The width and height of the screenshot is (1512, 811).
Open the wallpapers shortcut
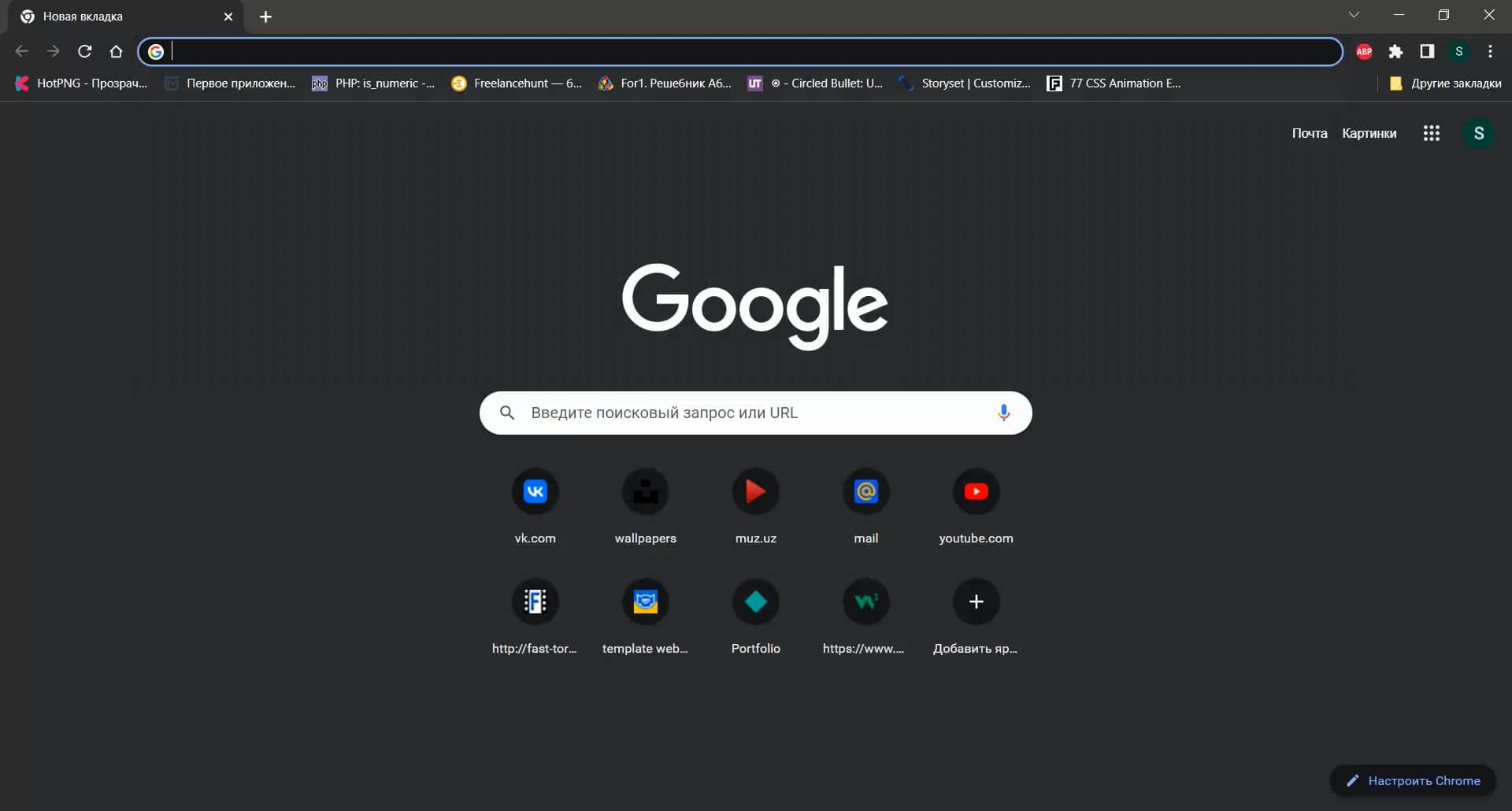(x=646, y=506)
